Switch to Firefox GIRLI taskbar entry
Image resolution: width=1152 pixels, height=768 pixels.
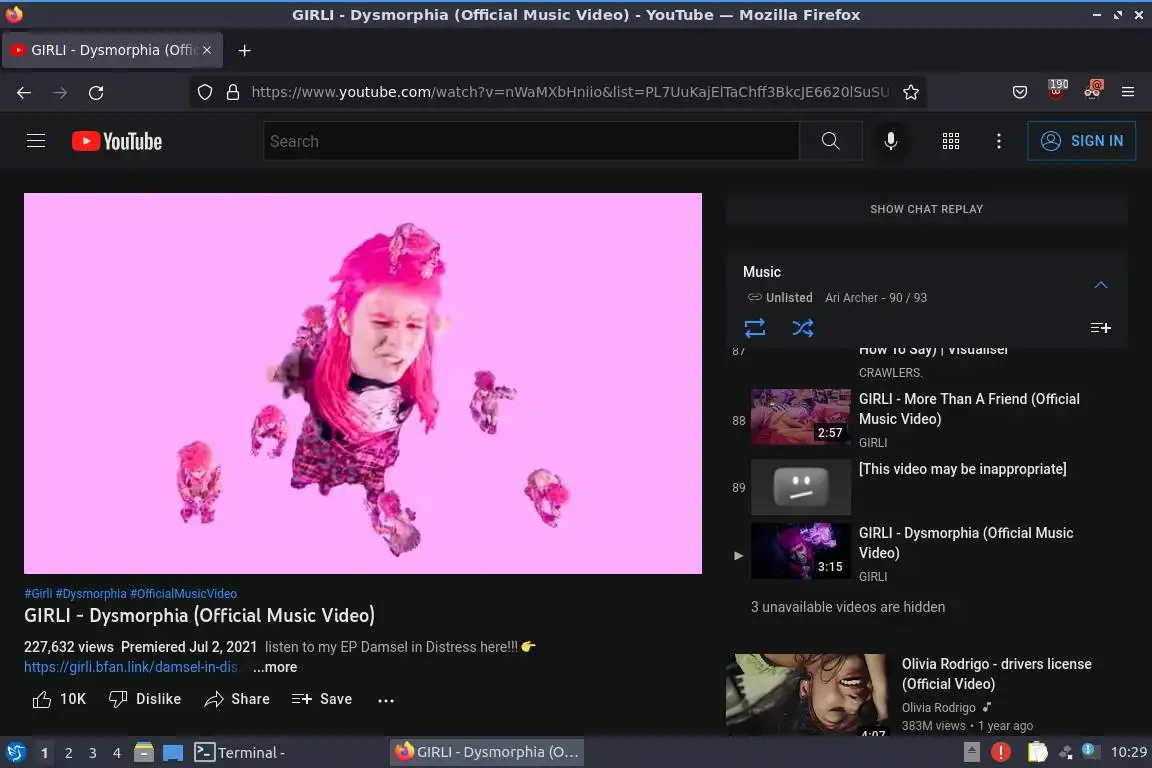point(486,752)
